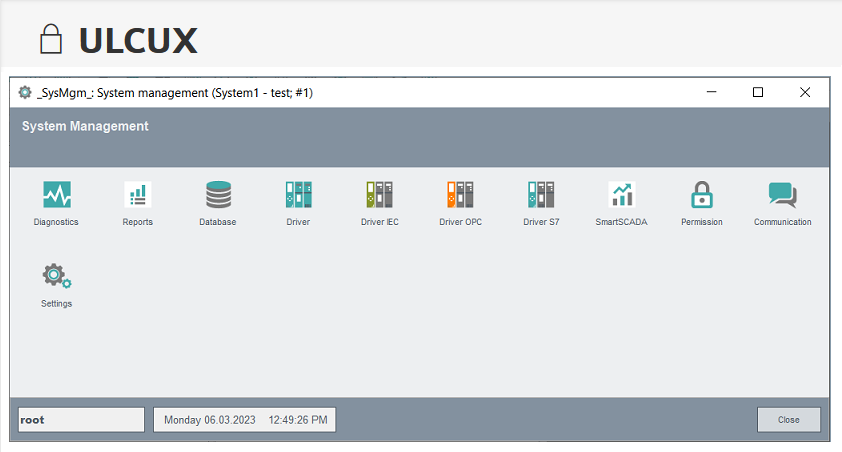The width and height of the screenshot is (842, 452).
Task: Click the Close button at bottom right
Action: tap(789, 420)
